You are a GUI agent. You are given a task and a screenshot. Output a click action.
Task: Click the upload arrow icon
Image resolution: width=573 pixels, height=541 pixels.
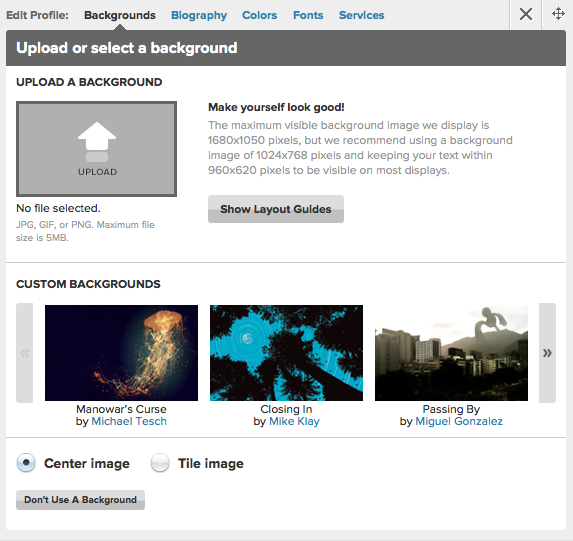(x=97, y=142)
